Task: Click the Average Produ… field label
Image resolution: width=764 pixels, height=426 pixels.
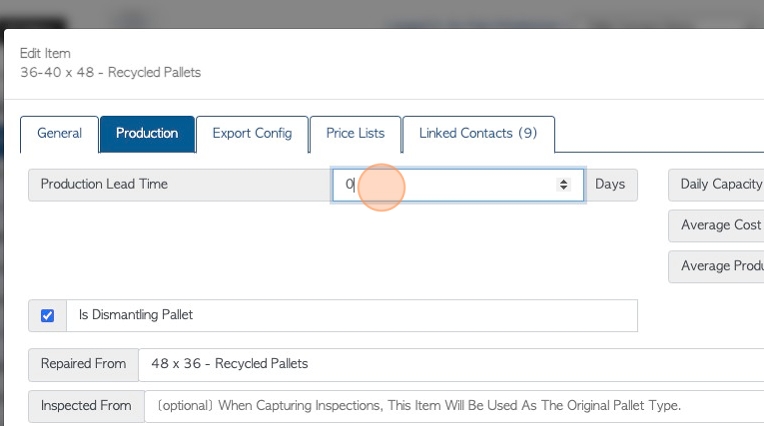Action: point(716,267)
